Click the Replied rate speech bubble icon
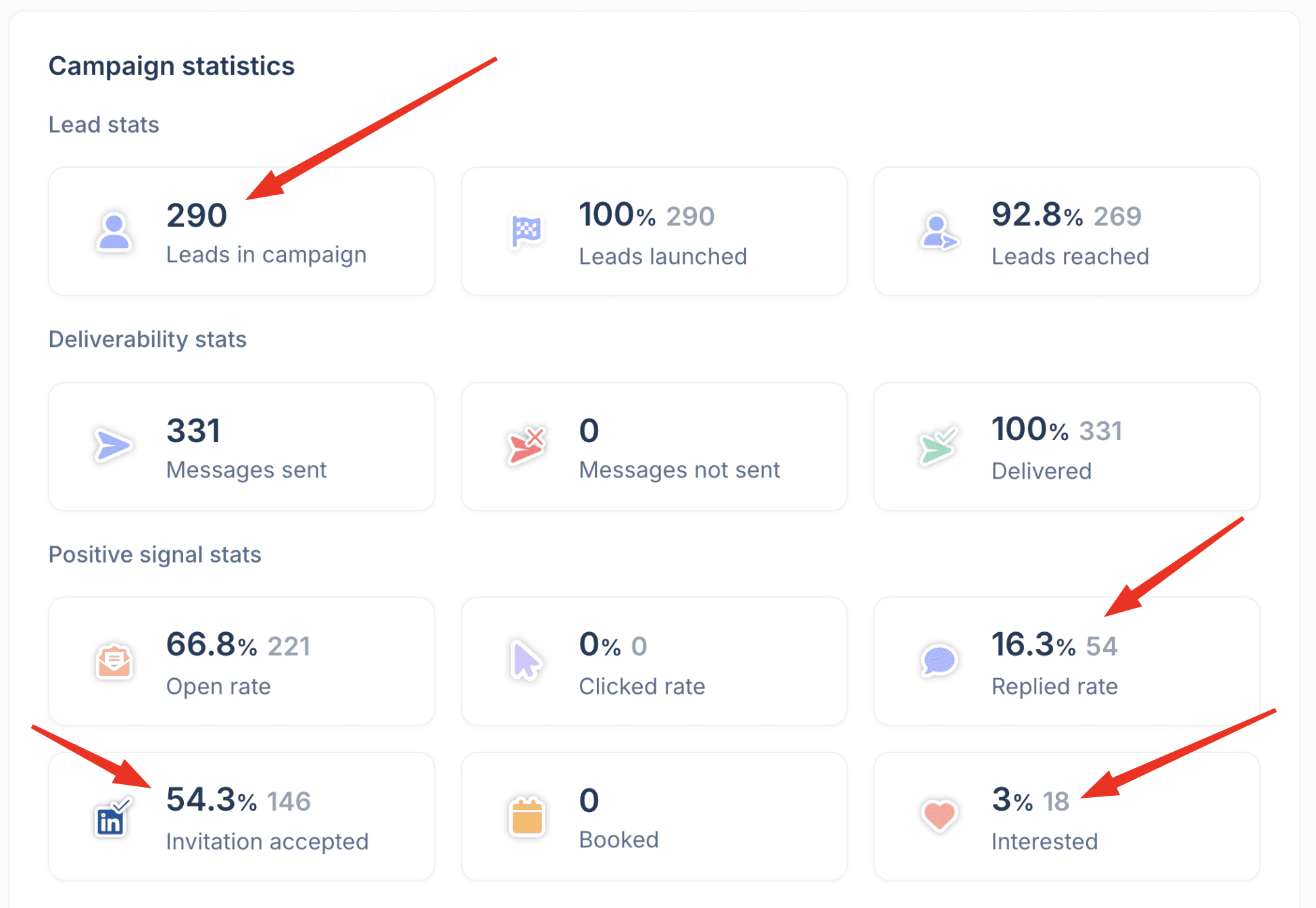Viewport: 1316px width, 908px height. (x=938, y=660)
